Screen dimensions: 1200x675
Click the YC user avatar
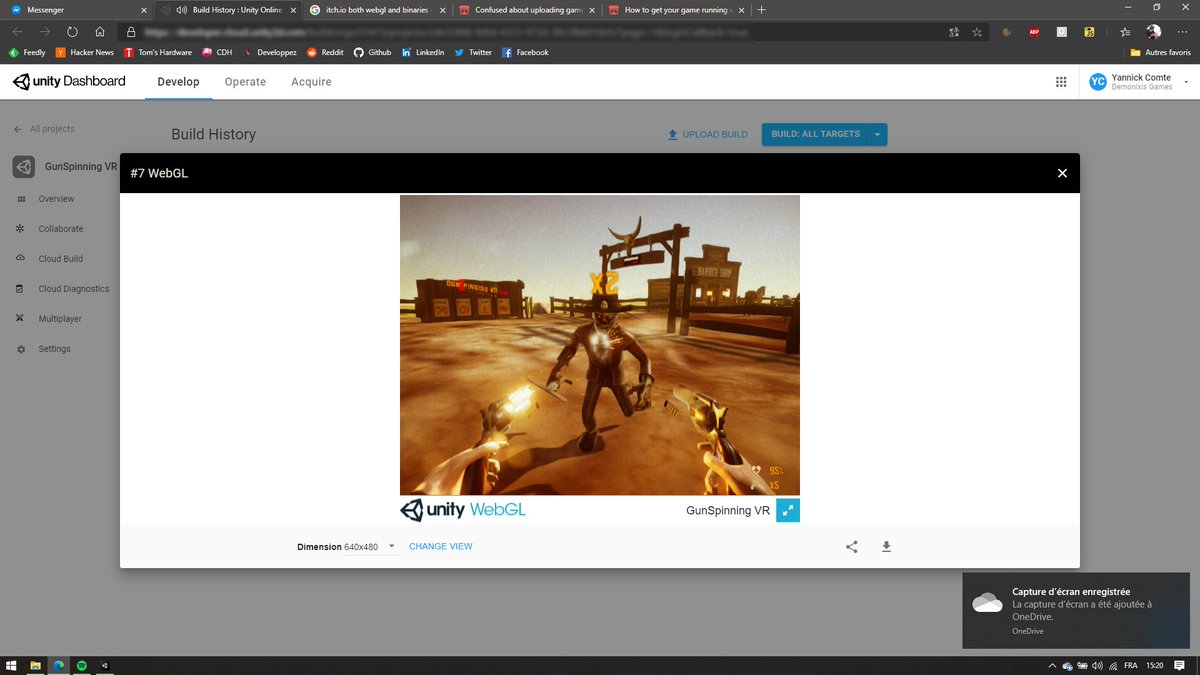click(x=1098, y=82)
